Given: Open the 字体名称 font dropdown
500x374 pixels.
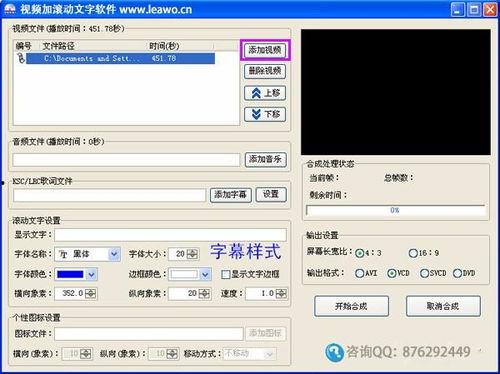Looking at the screenshot, I should tap(114, 254).
